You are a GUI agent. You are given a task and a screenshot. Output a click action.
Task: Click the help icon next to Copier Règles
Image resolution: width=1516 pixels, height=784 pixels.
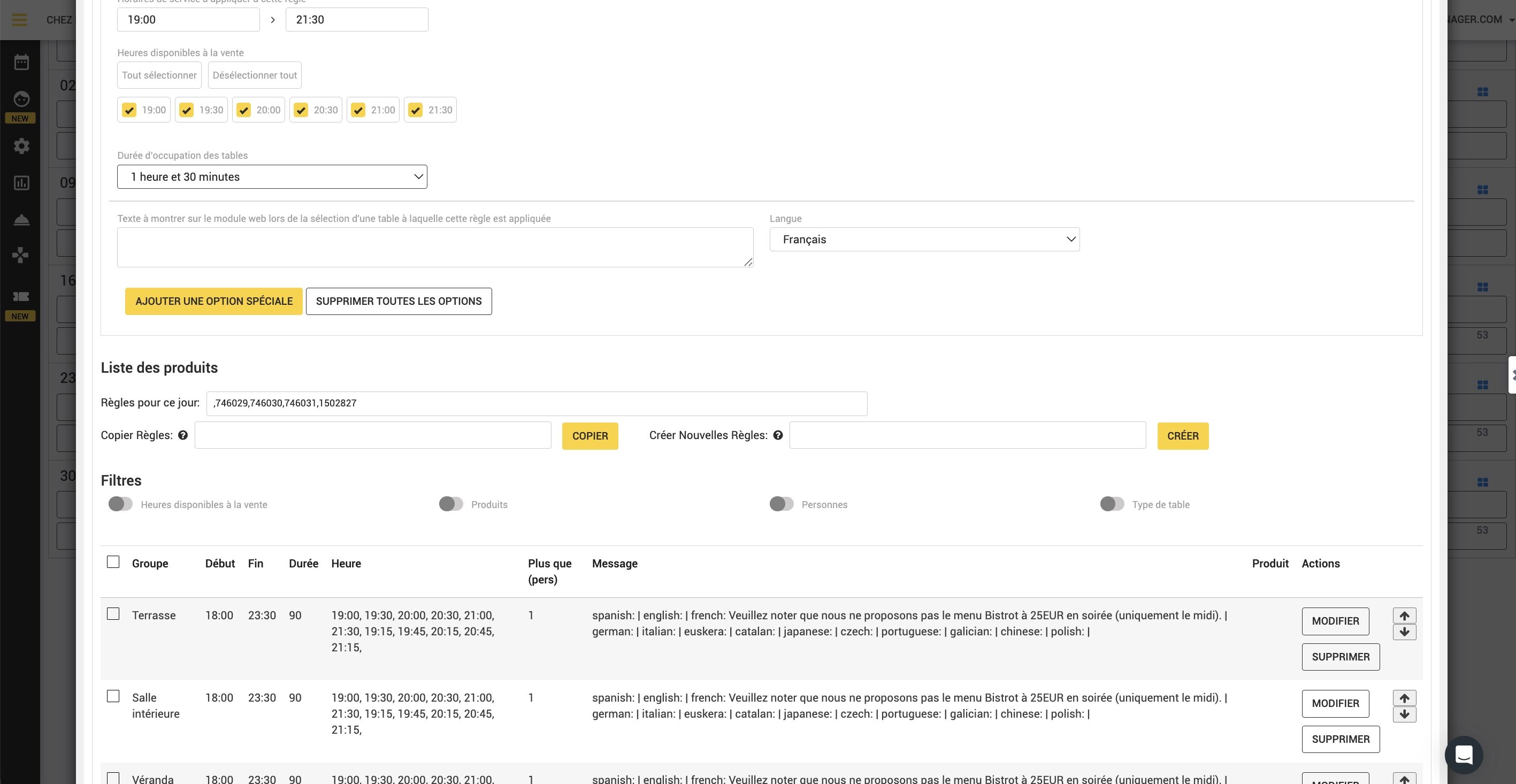coord(183,435)
